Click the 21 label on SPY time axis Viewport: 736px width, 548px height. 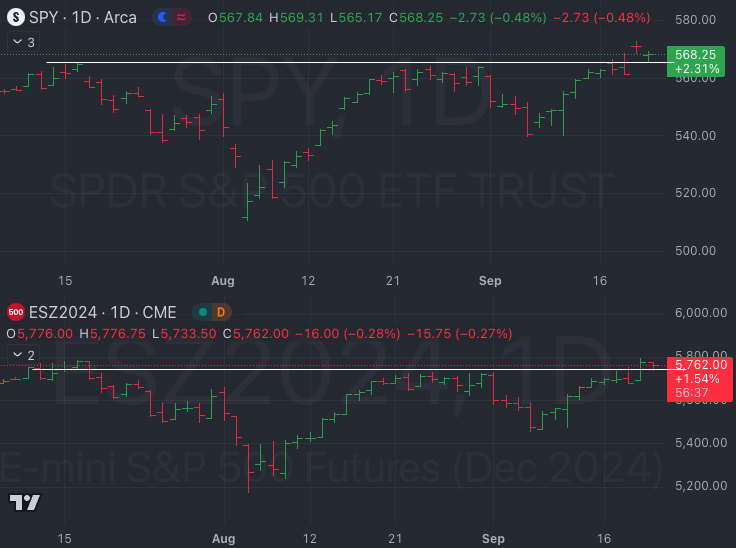393,281
